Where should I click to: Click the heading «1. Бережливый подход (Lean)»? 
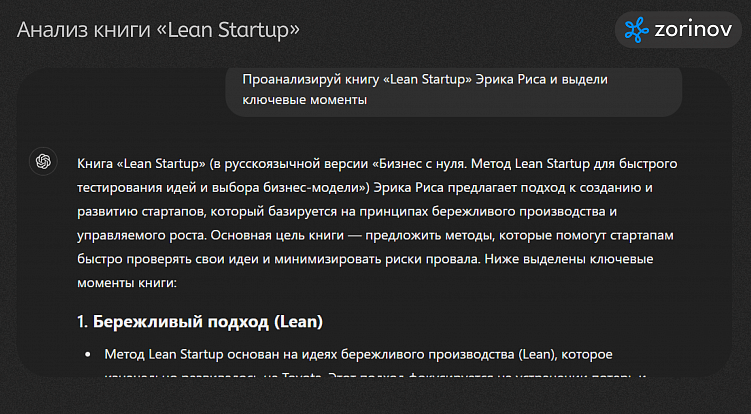[x=200, y=322]
